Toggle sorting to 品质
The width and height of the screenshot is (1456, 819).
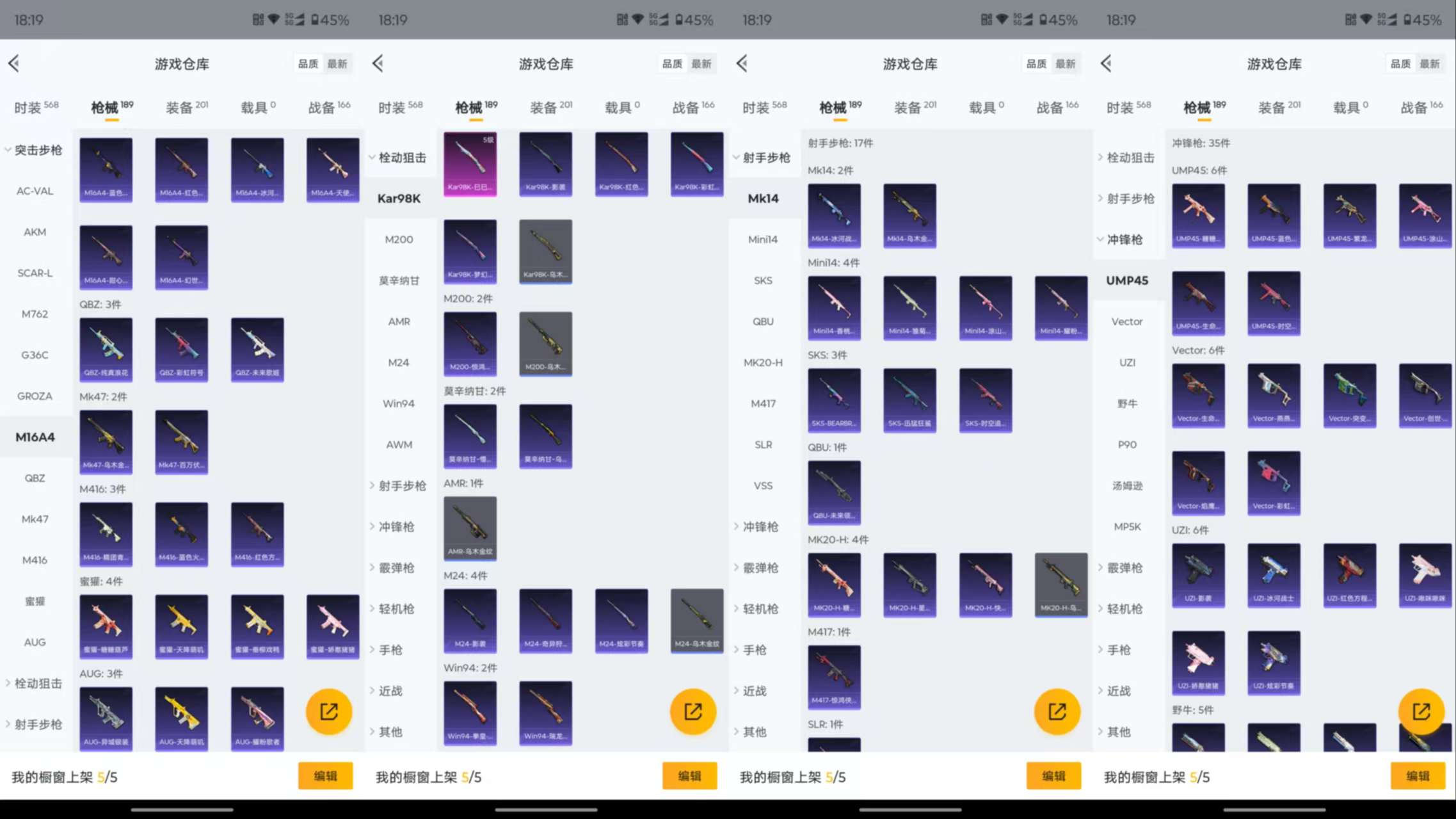(x=308, y=63)
